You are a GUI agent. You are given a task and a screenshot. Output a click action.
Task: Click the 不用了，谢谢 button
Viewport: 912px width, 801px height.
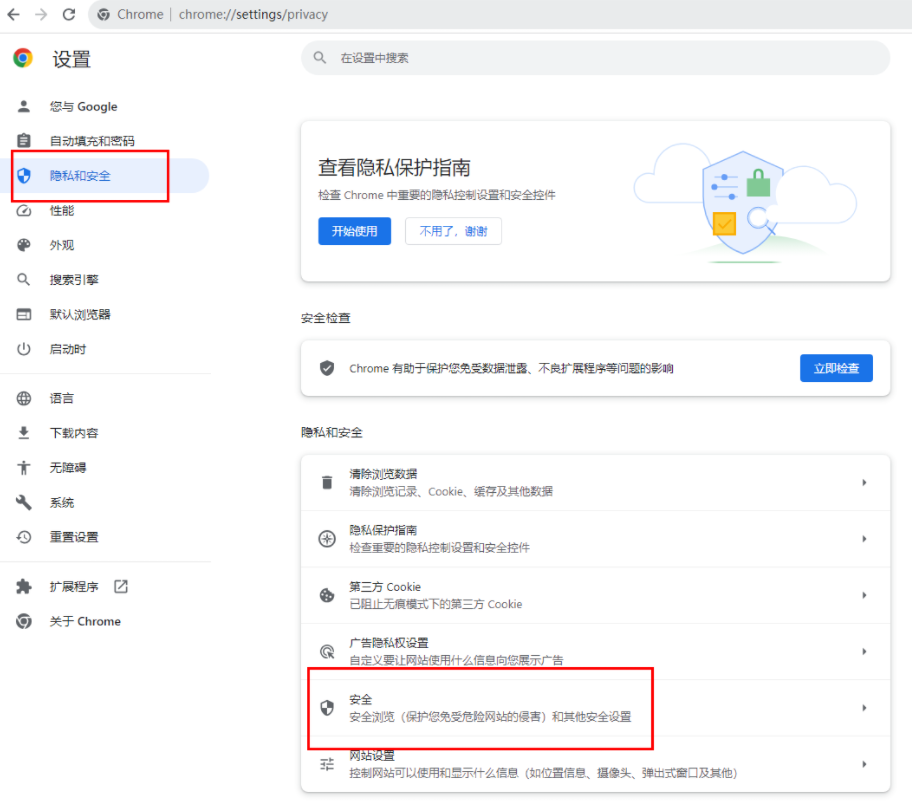tap(453, 231)
